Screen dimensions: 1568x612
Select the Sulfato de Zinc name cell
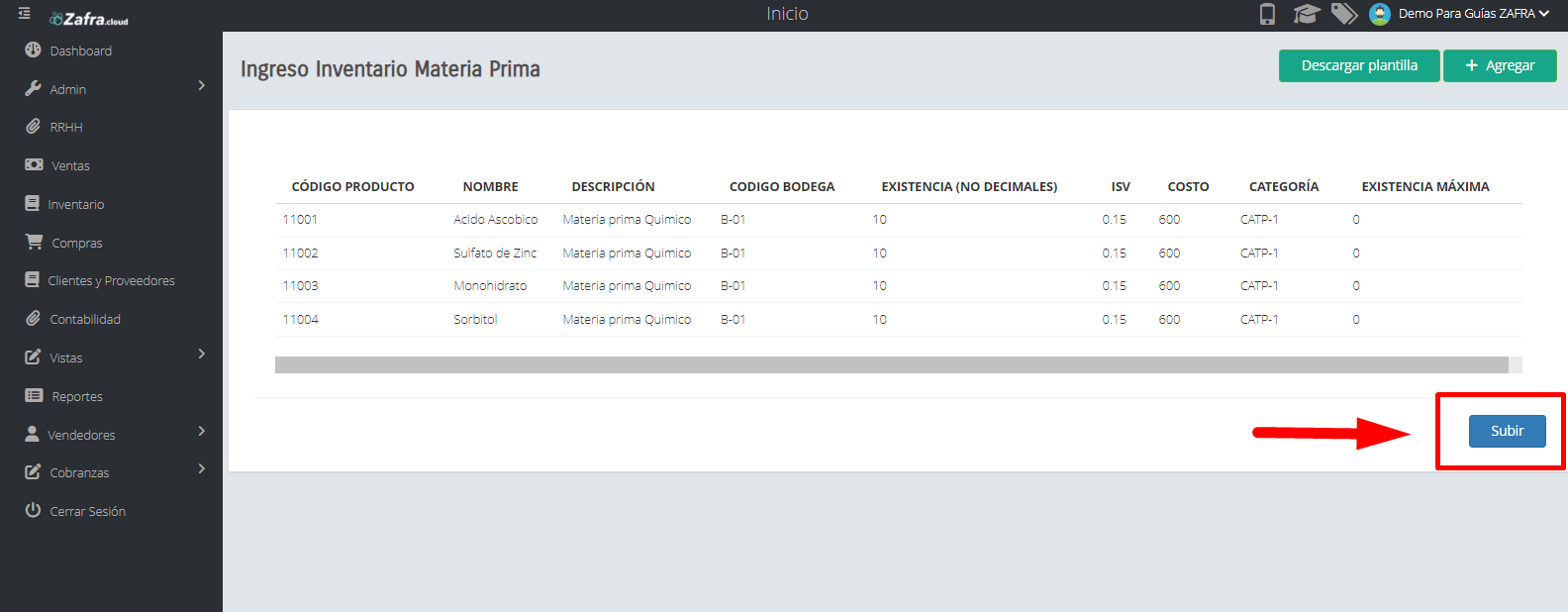(x=495, y=254)
